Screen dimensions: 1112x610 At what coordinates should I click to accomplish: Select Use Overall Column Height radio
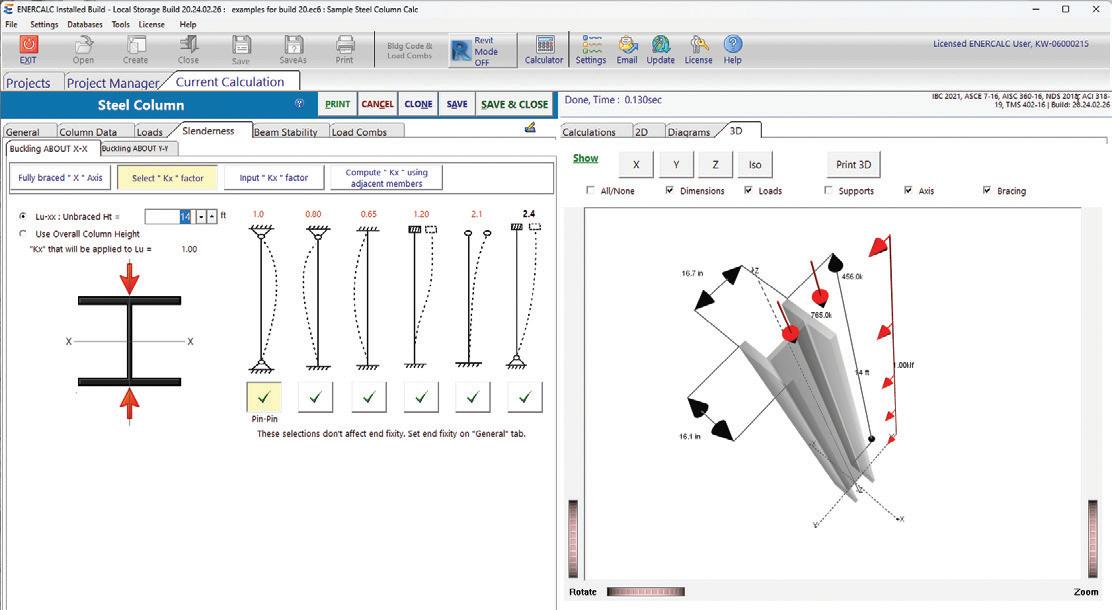23,233
